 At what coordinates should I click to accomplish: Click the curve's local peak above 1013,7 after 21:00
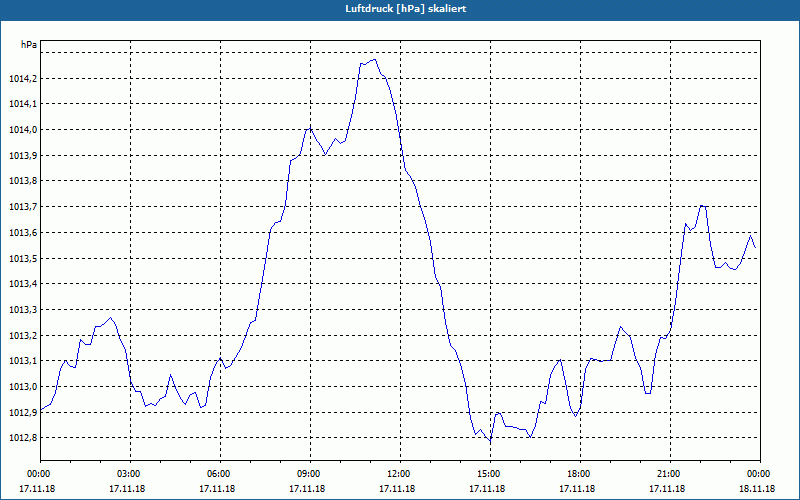(x=702, y=206)
